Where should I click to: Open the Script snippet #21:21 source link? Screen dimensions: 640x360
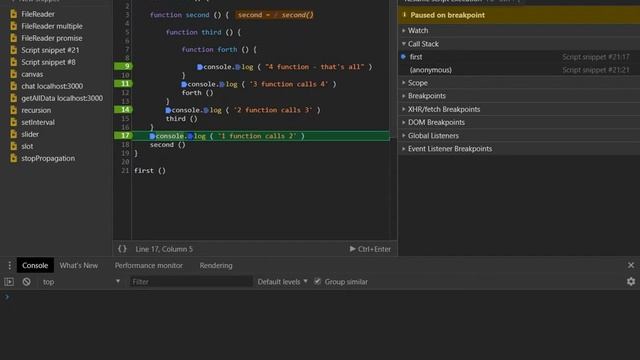pos(596,70)
